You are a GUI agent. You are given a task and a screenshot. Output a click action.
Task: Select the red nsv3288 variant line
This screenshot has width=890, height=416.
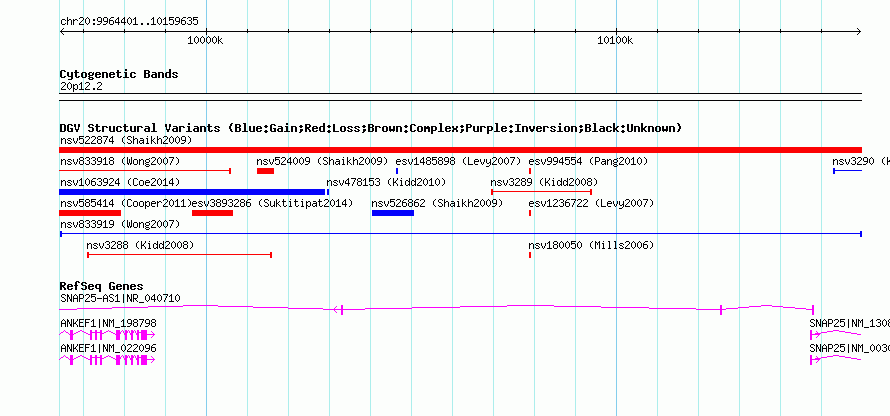pos(179,255)
